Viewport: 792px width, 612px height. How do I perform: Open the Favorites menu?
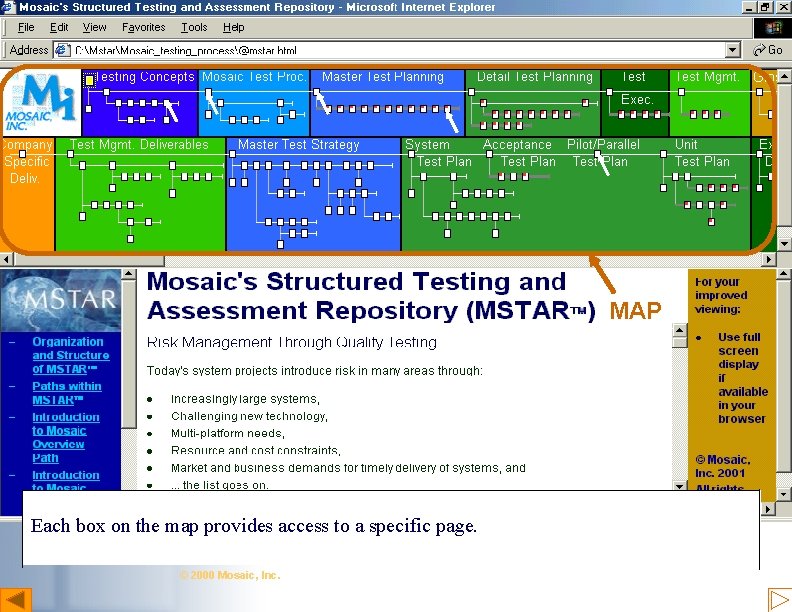pyautogui.click(x=143, y=27)
